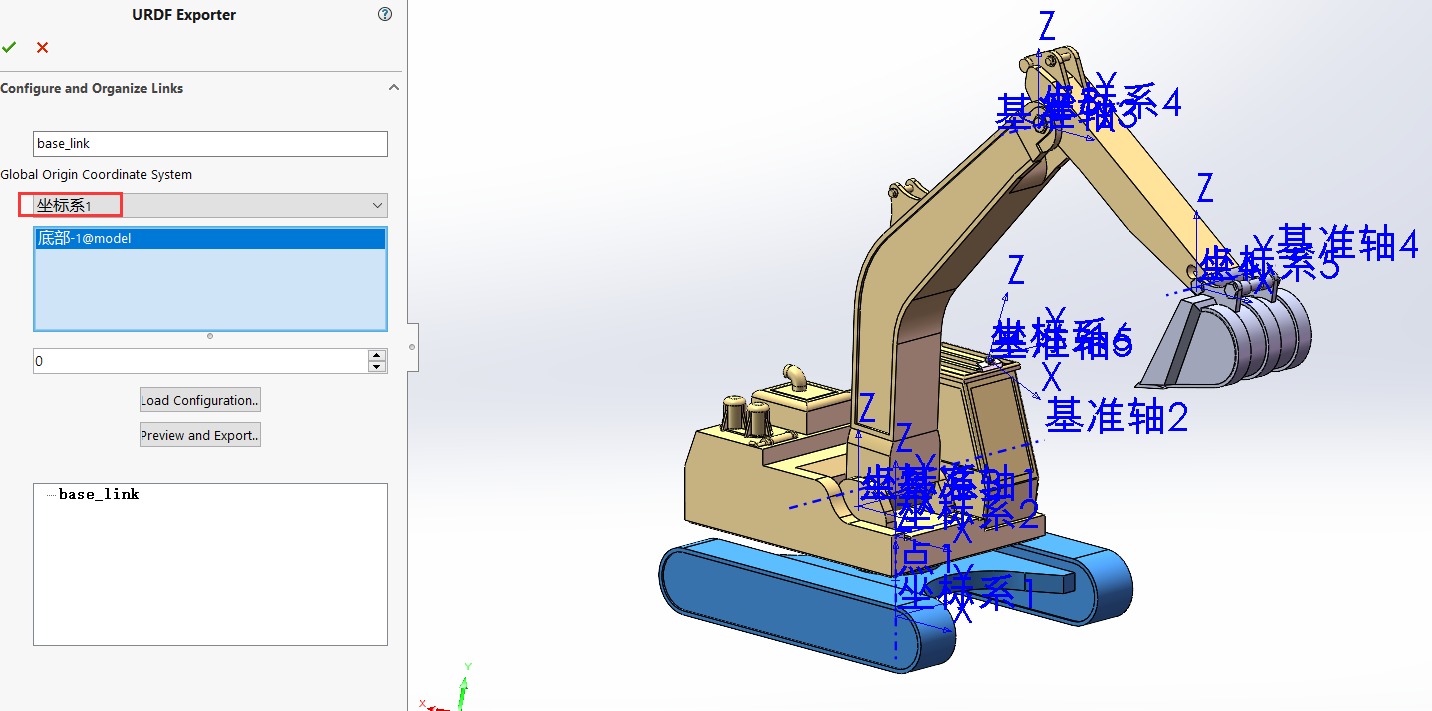Viewport: 1432px width, 711px height.
Task: Click the panel collapse handle on splitter
Action: pos(412,346)
